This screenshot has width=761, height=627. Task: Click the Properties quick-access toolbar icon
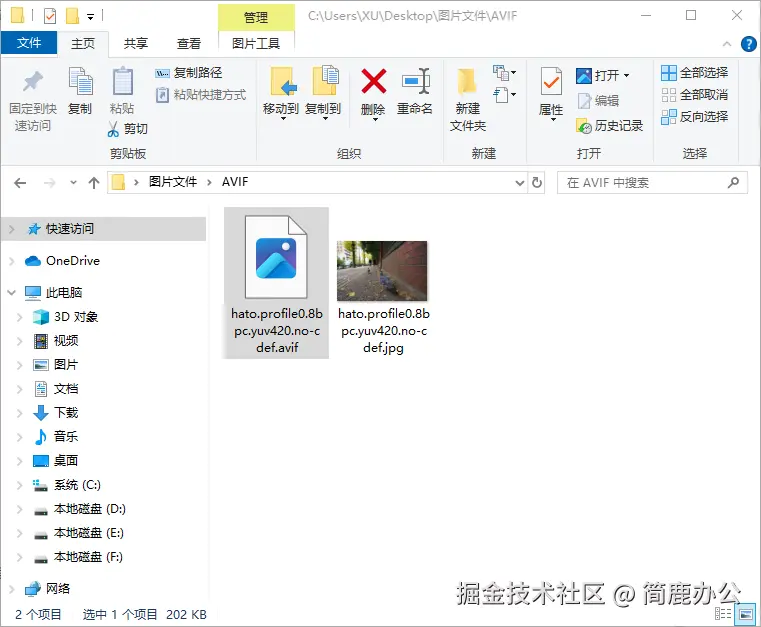pos(50,16)
